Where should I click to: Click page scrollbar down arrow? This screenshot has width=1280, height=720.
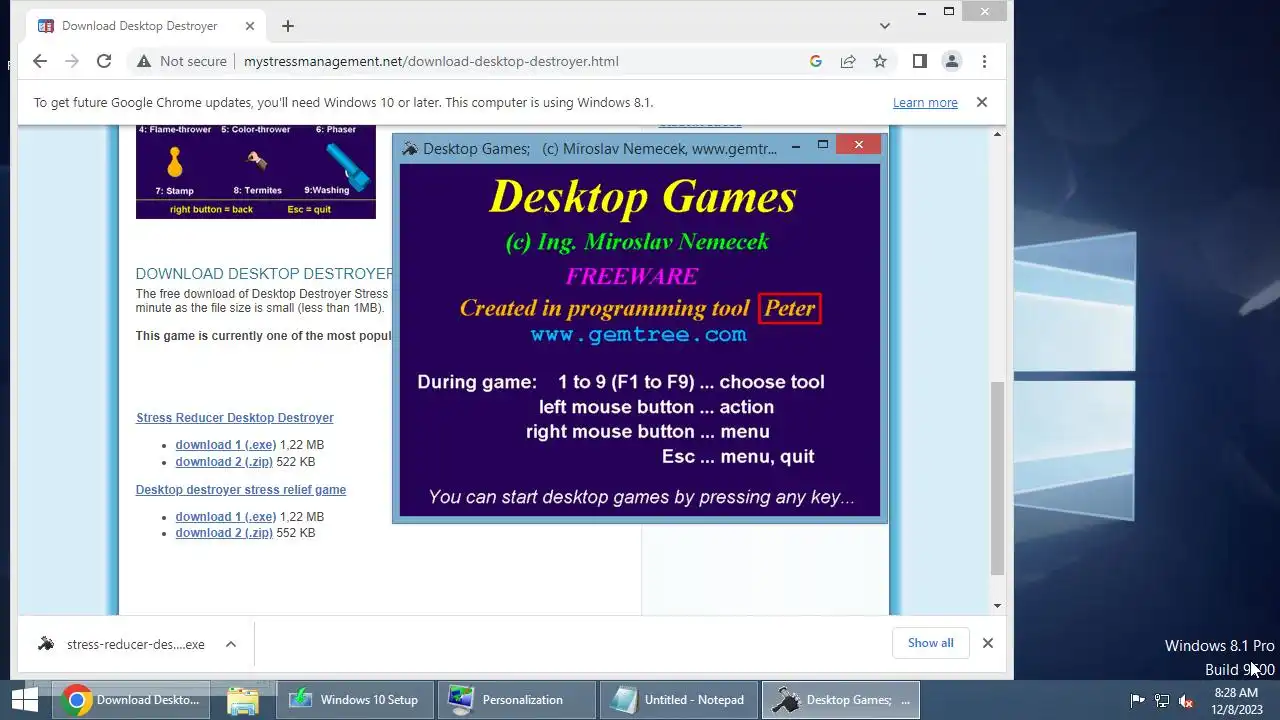pos(997,606)
